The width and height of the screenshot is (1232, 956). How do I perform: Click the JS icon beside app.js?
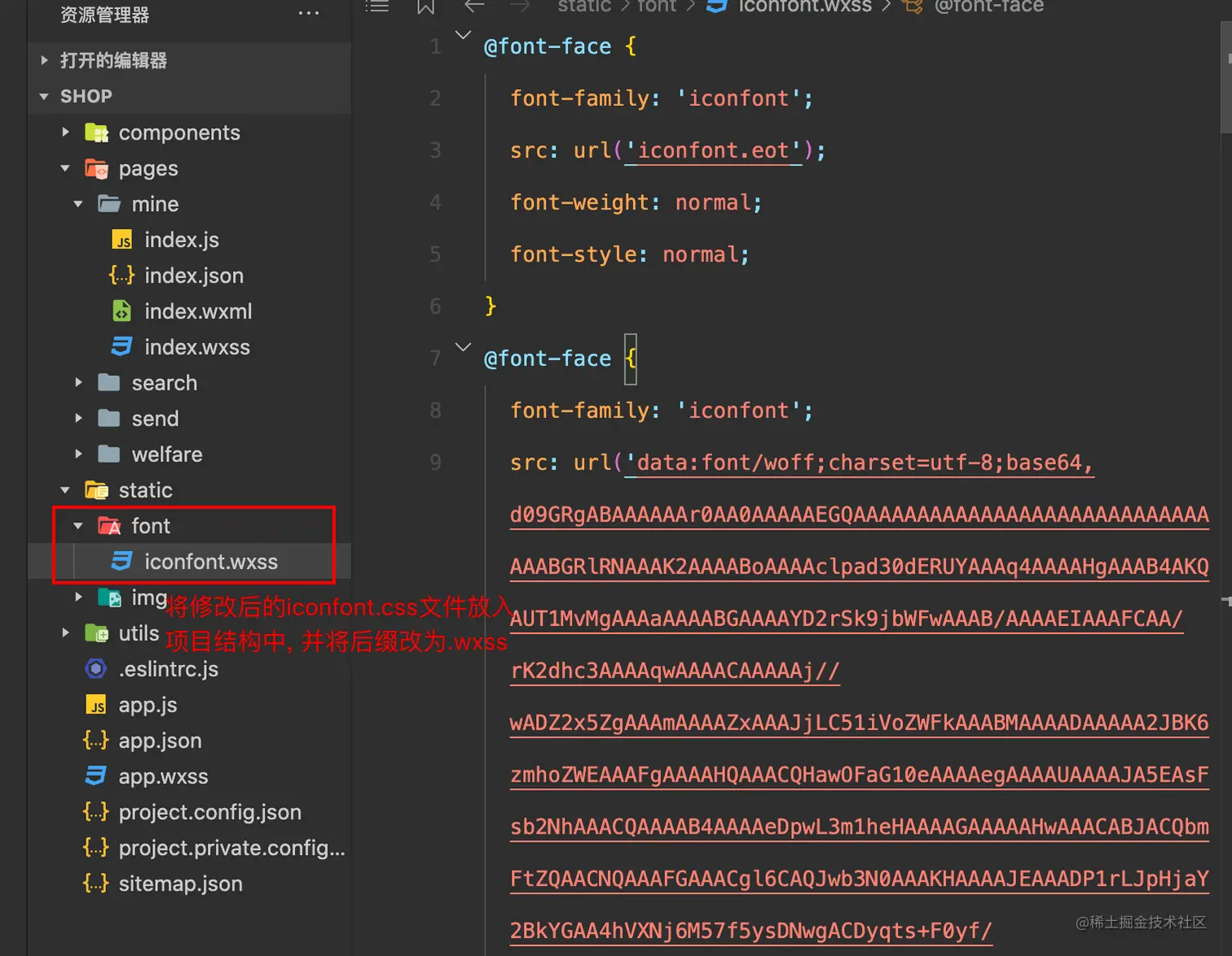(x=96, y=705)
